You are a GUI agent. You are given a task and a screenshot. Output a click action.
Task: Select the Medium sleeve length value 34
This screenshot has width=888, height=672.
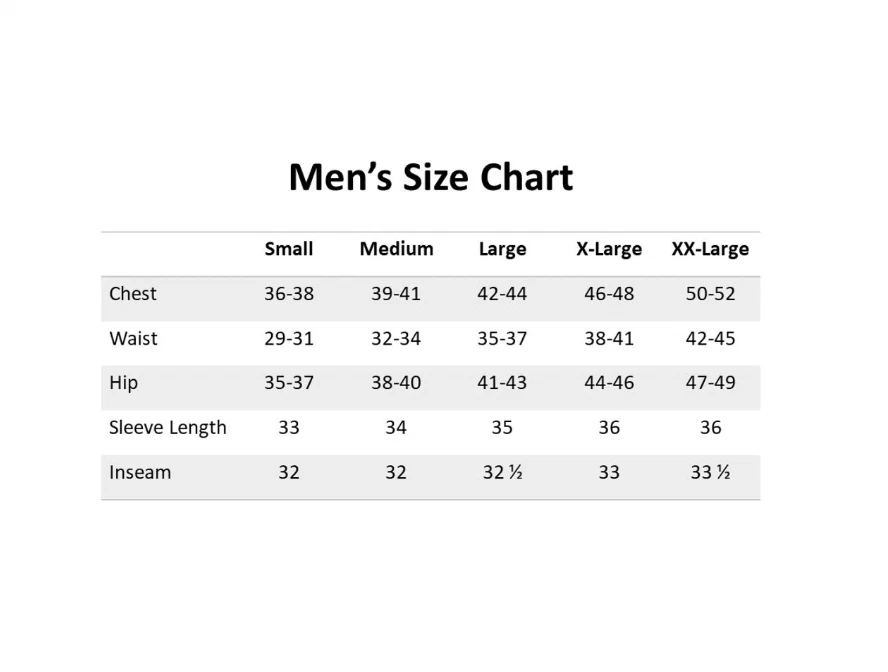(396, 428)
